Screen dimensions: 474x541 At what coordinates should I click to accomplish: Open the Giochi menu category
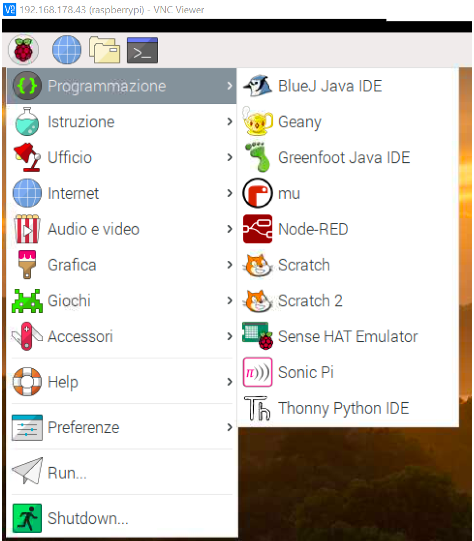(x=121, y=301)
